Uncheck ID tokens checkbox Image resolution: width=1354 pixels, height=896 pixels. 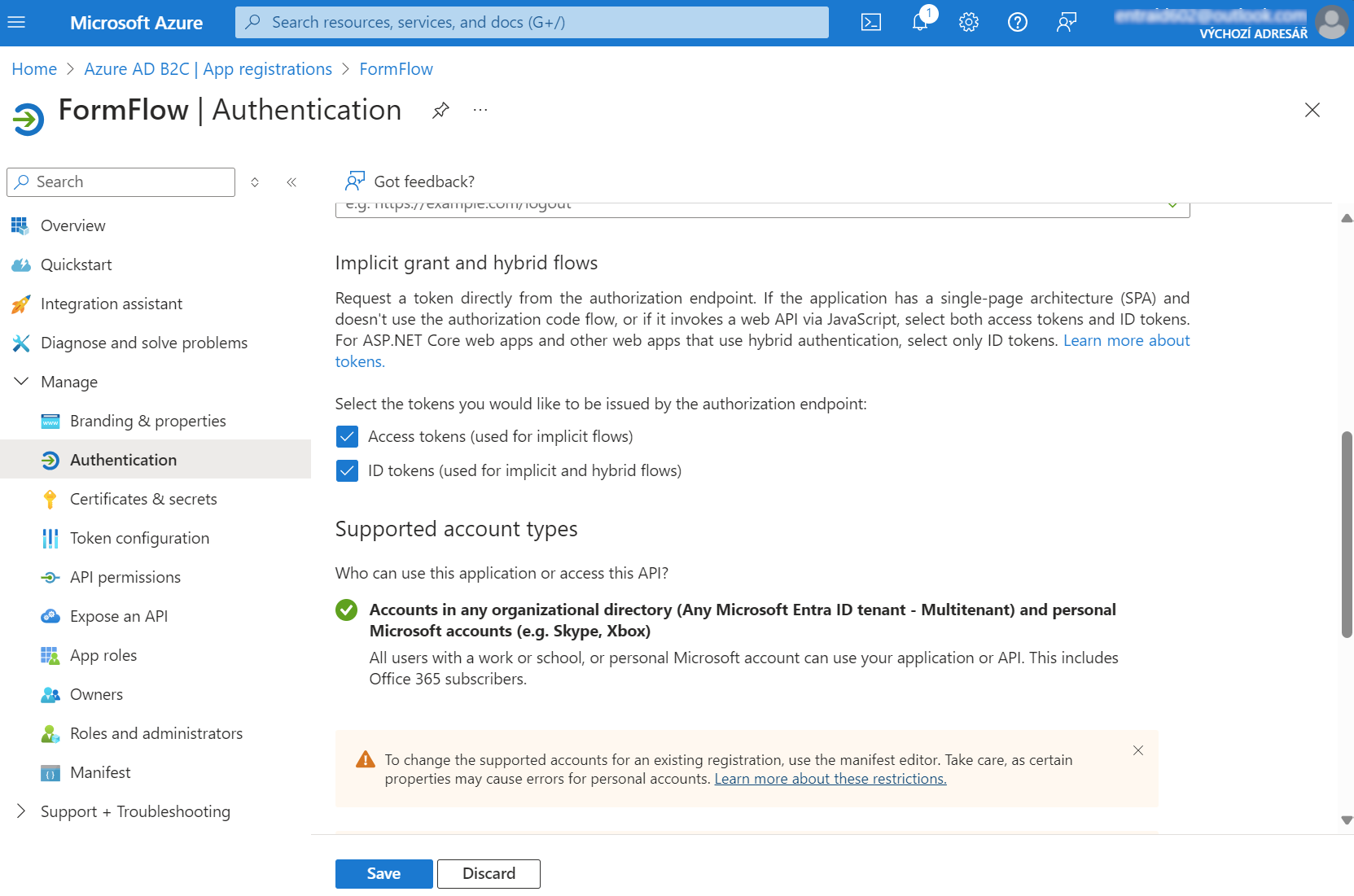point(347,471)
